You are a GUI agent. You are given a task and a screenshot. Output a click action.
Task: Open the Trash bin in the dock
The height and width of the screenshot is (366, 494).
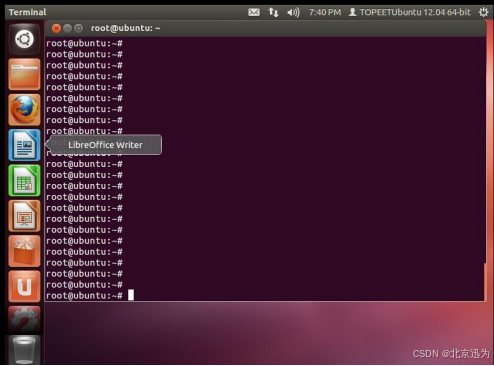(x=24, y=350)
